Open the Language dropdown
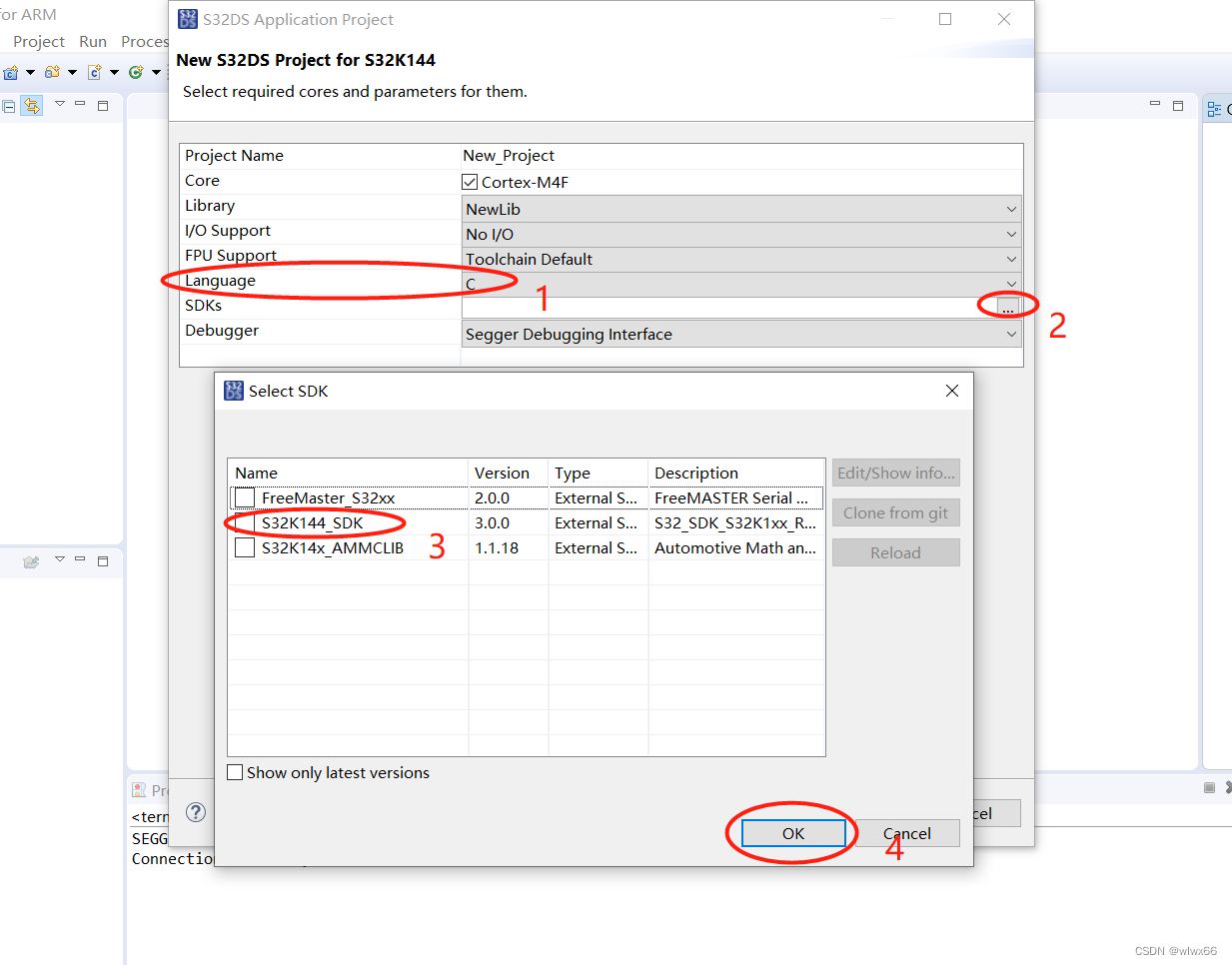This screenshot has width=1232, height=965. click(741, 284)
